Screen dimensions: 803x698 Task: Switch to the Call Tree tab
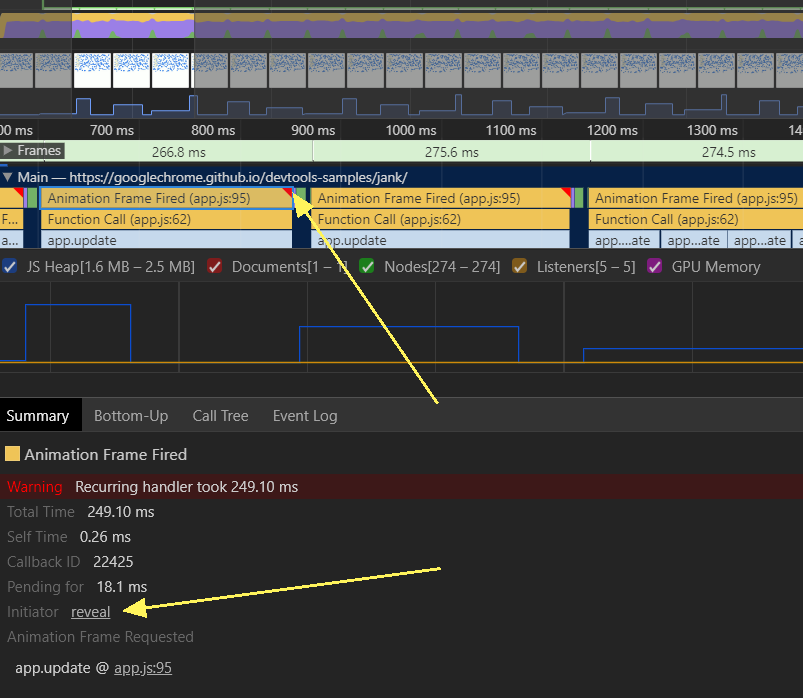(x=220, y=415)
